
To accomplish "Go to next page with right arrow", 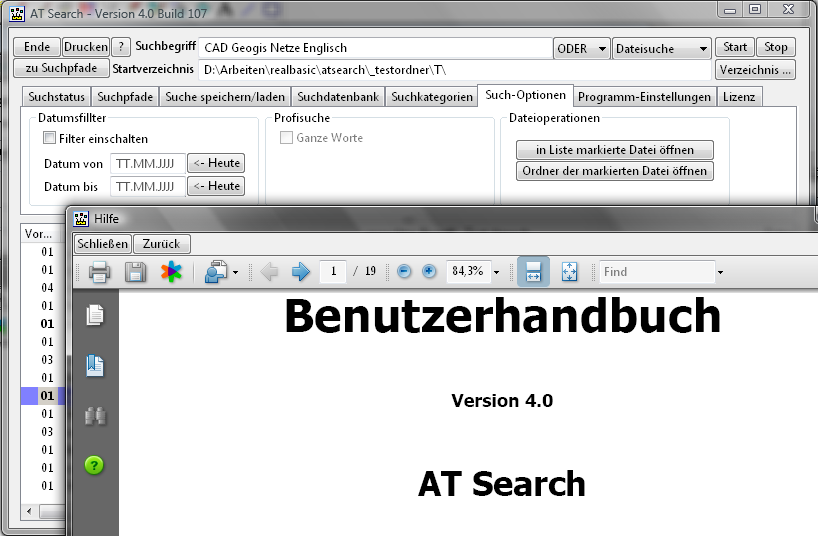I will pos(300,272).
